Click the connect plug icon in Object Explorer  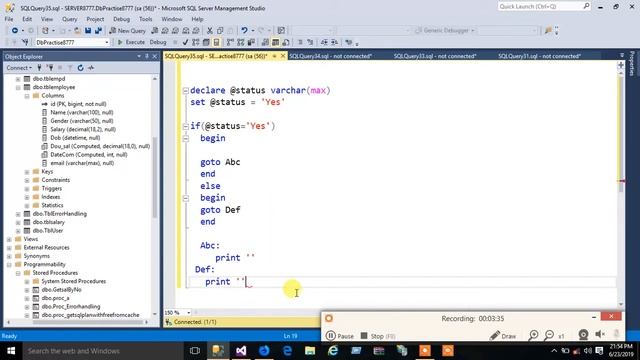point(39,68)
